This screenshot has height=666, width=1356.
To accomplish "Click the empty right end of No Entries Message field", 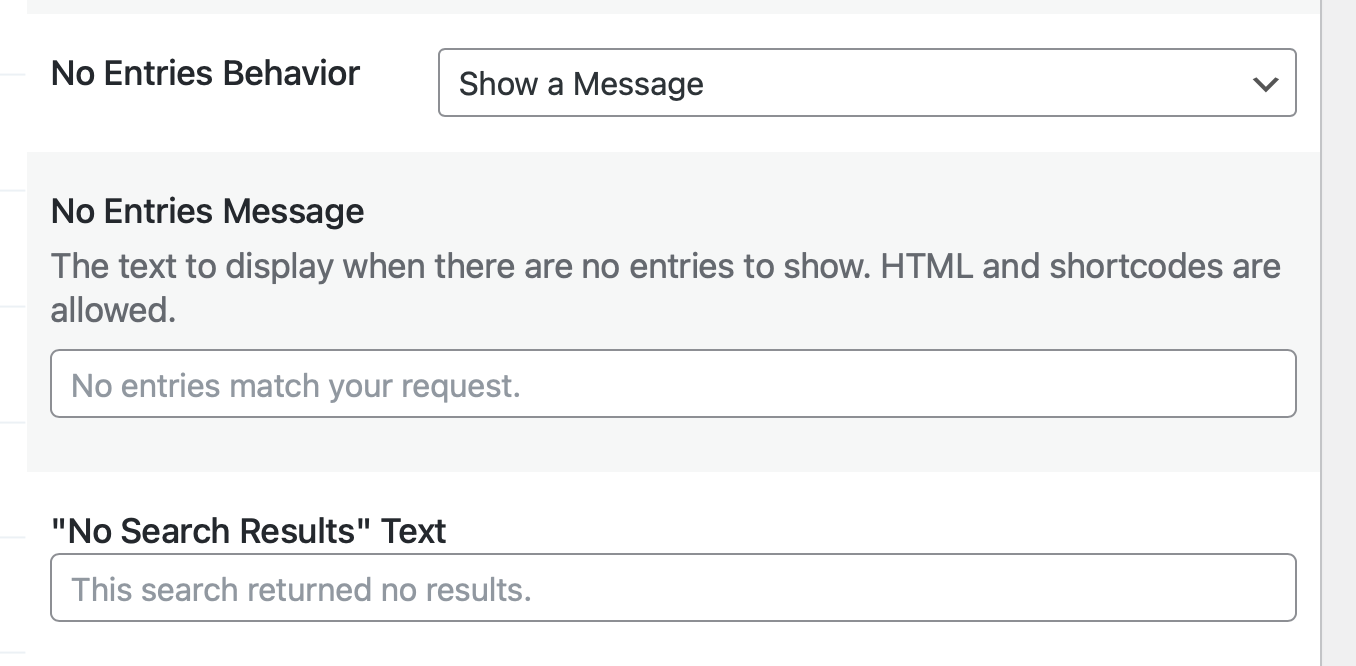I will tap(1200, 384).
